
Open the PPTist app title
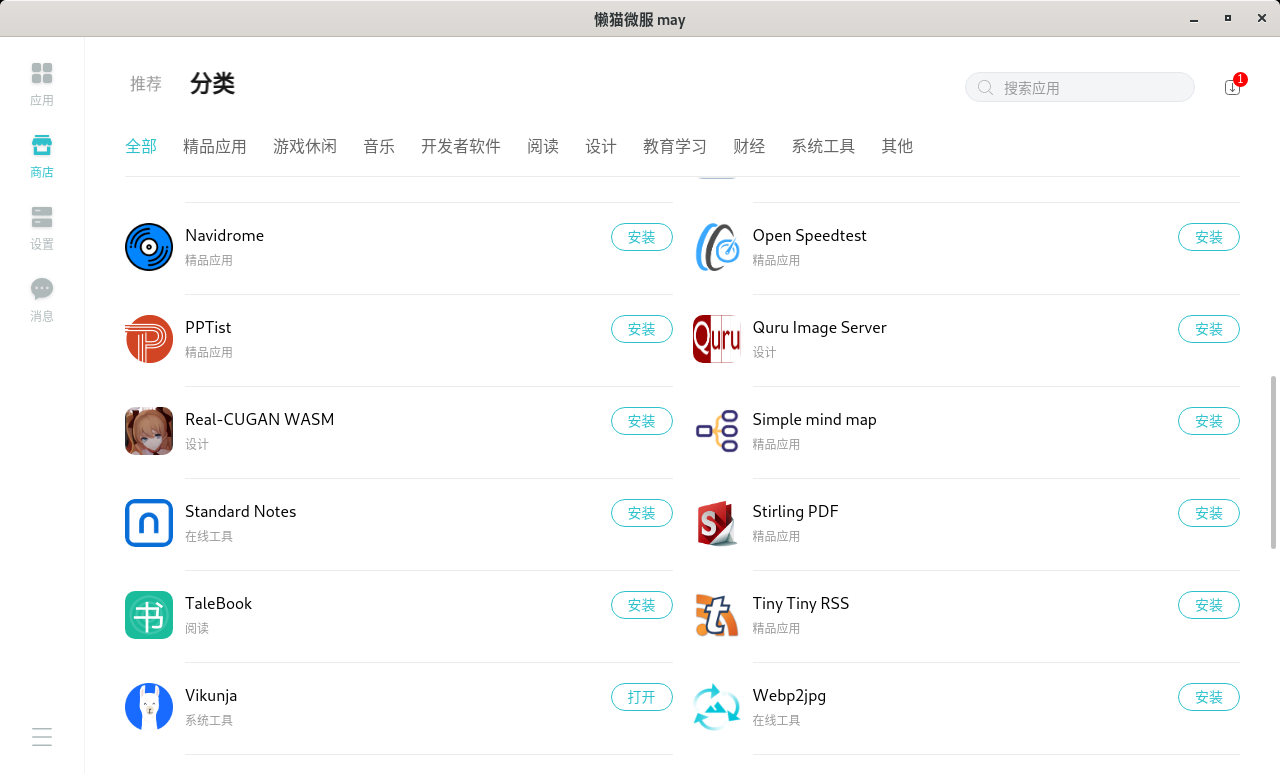point(208,327)
